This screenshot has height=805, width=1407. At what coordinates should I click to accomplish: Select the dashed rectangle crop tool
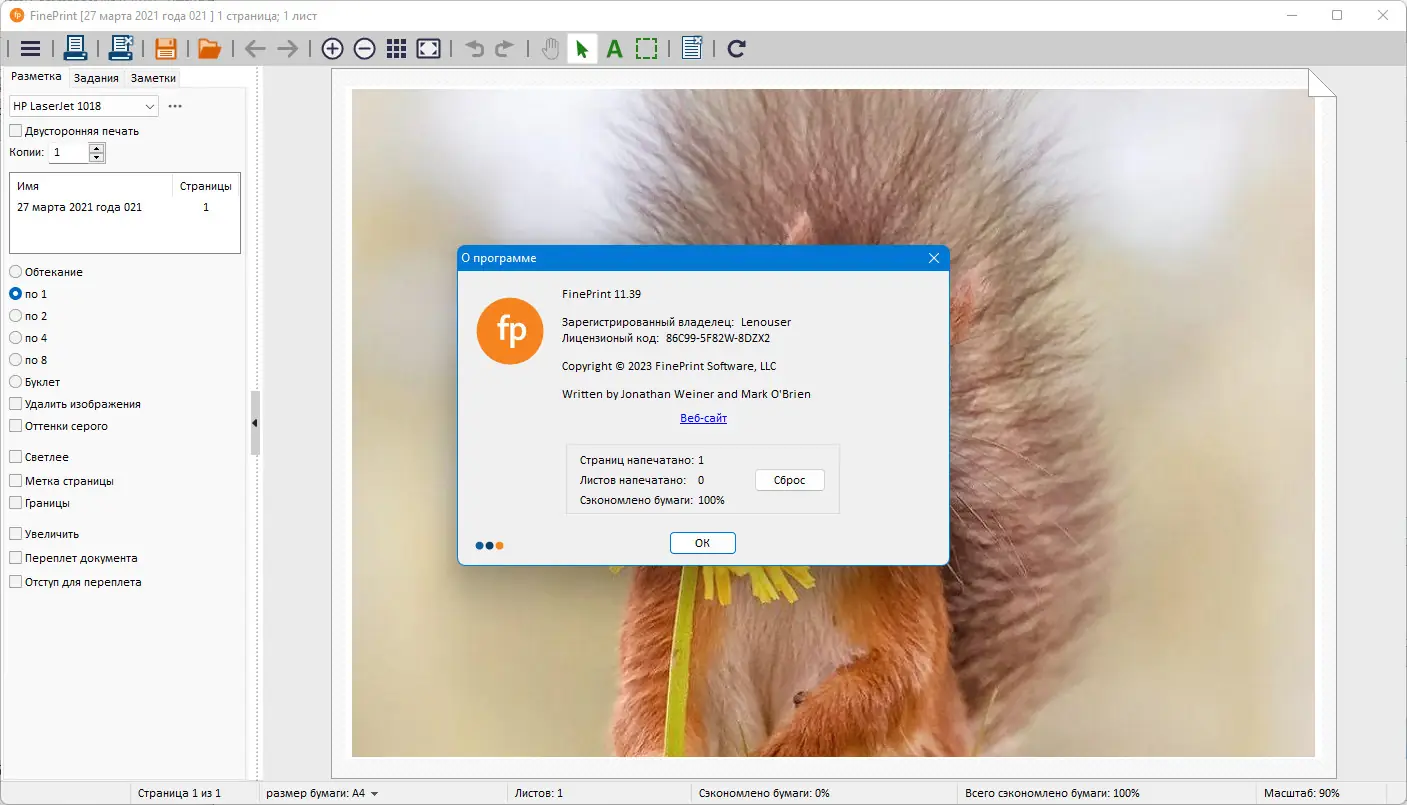[x=647, y=48]
